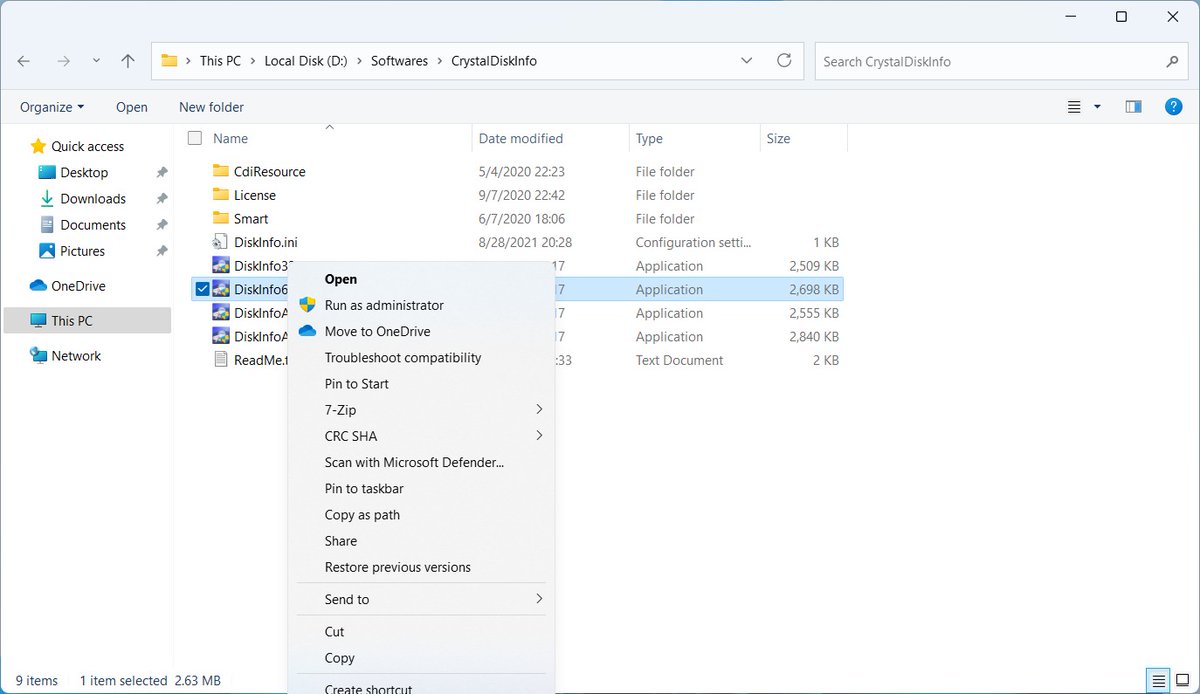Select OneDrive in navigation pane
Image resolution: width=1200 pixels, height=694 pixels.
pyautogui.click(x=68, y=286)
